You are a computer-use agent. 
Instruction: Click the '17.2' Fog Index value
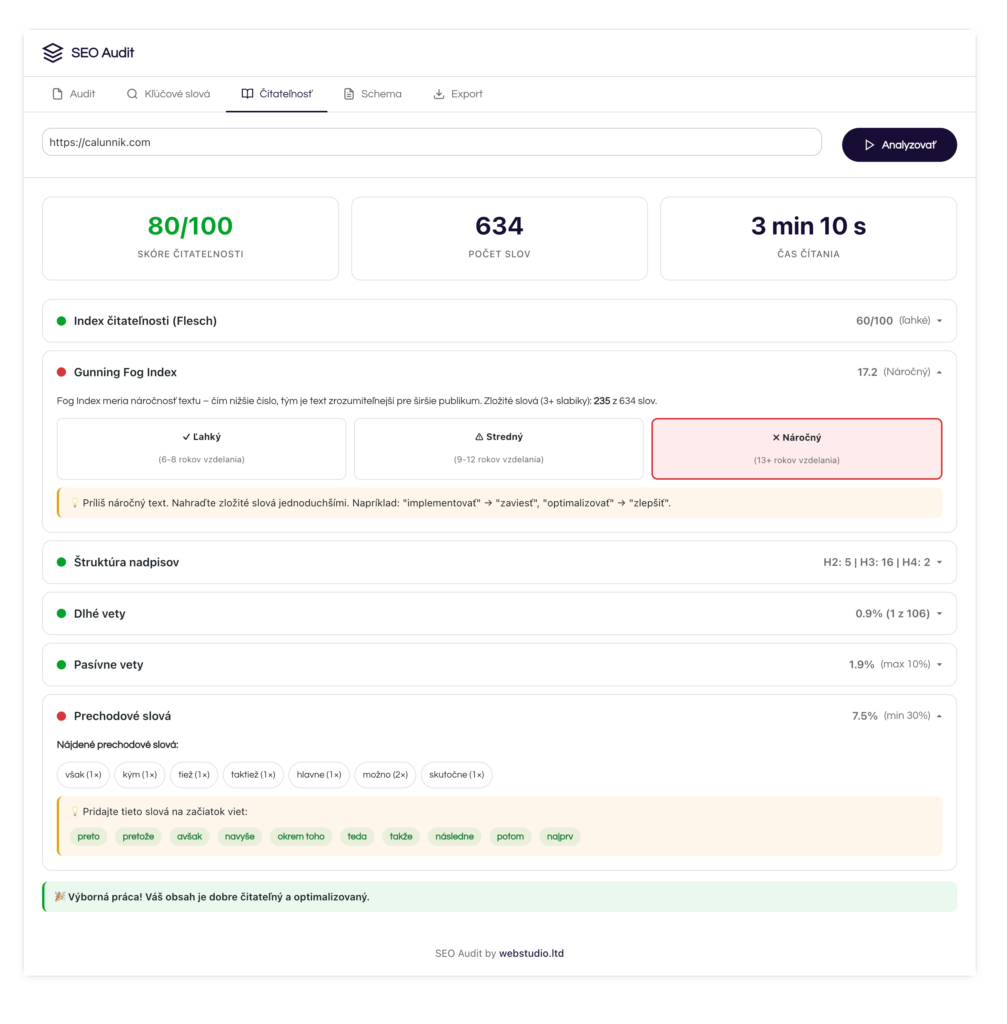coord(867,372)
